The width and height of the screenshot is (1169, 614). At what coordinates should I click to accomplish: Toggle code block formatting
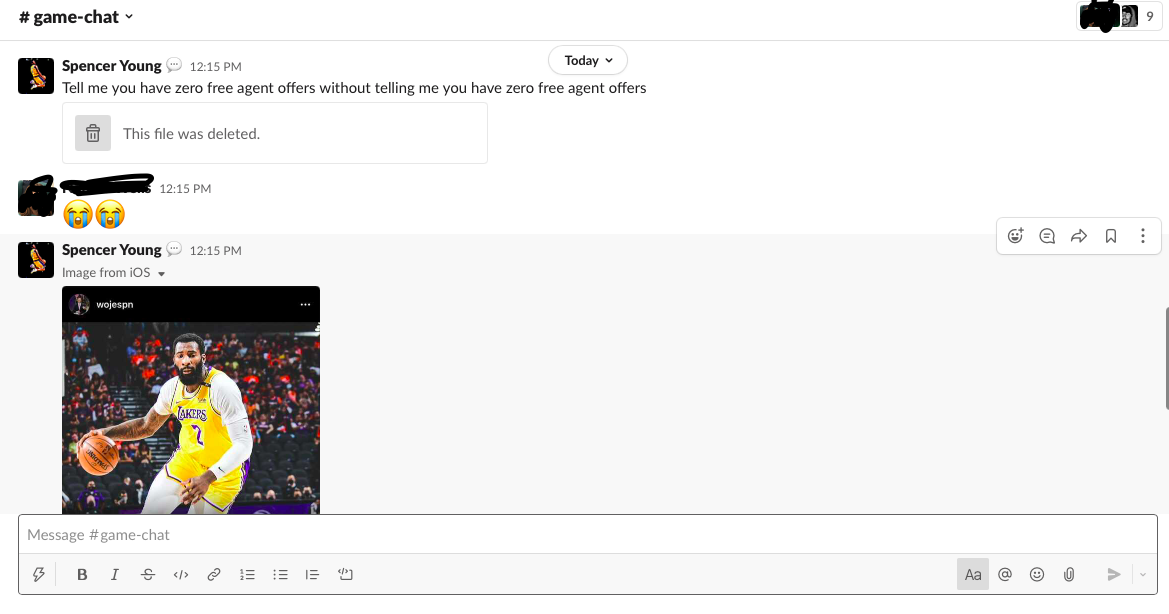click(345, 575)
